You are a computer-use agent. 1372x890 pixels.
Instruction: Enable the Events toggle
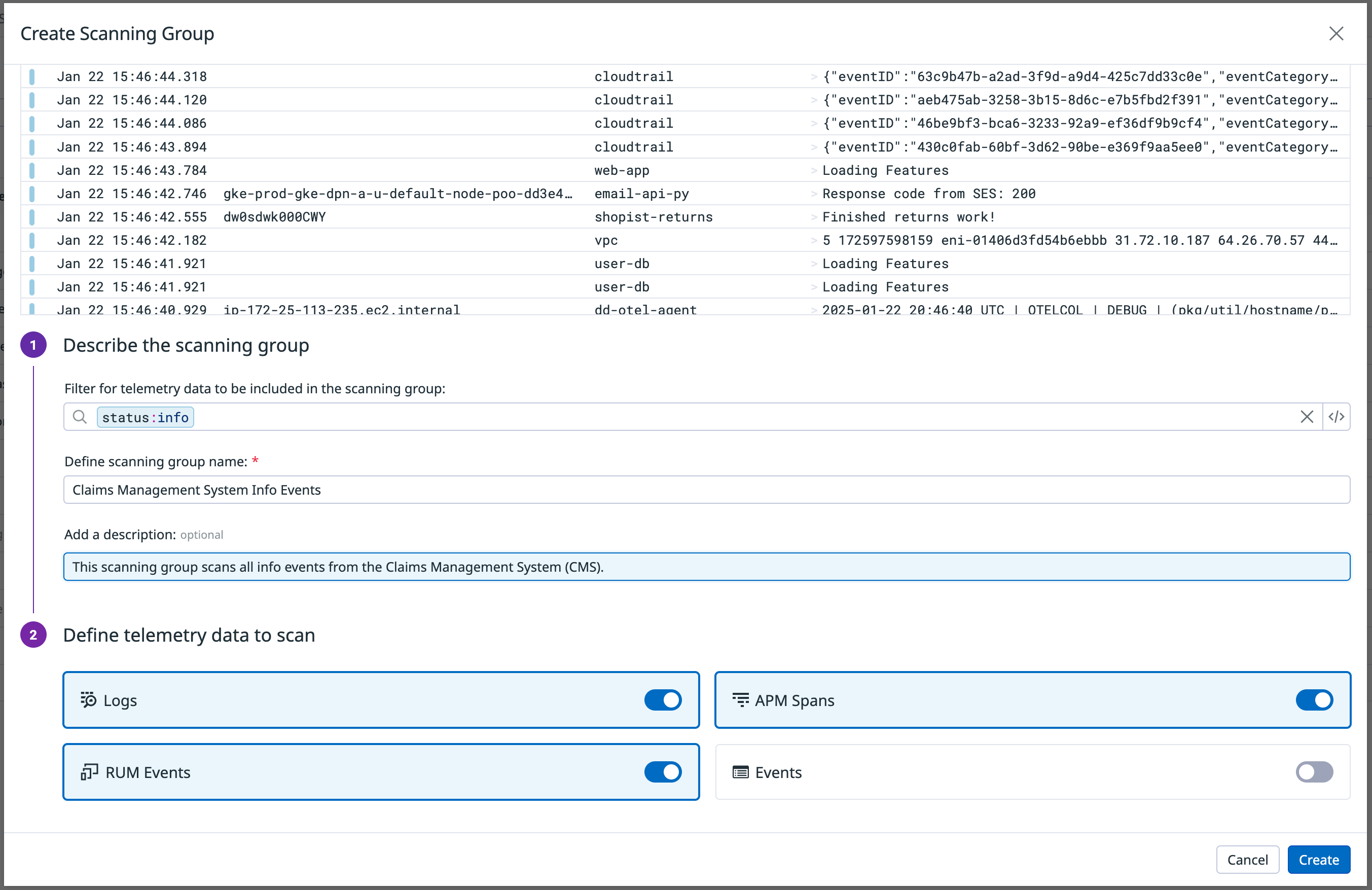[1314, 772]
